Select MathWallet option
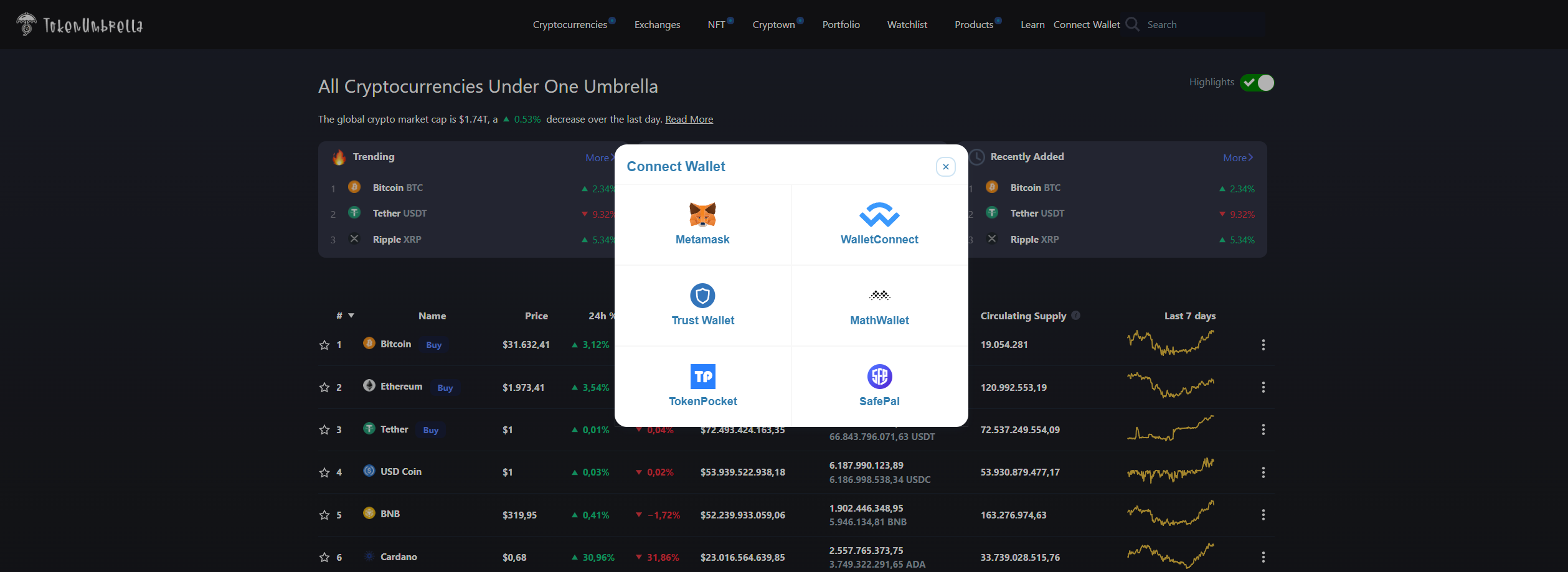This screenshot has height=572, width=1568. coord(879,306)
